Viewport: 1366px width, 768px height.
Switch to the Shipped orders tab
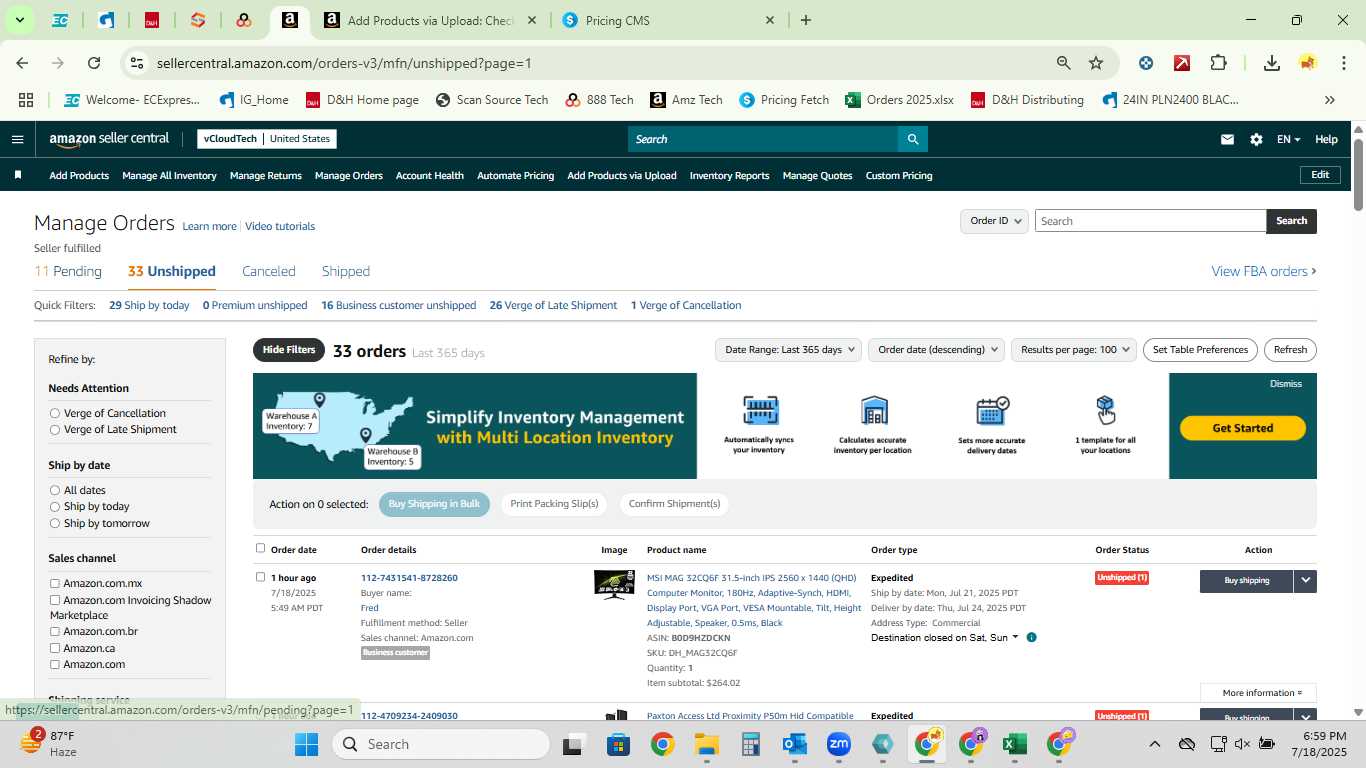click(346, 271)
